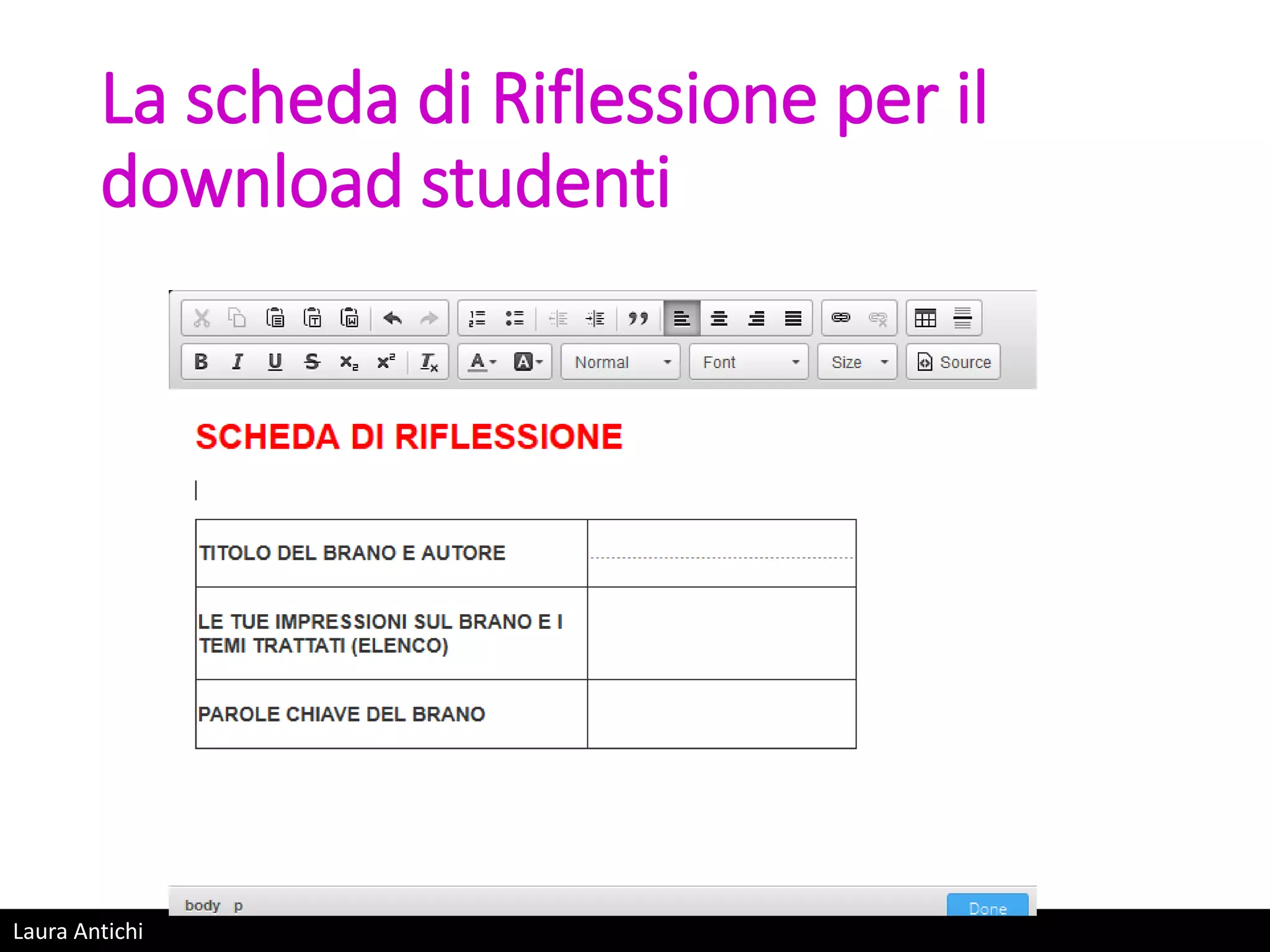
Task: Click the PAROLE CHIAVE DEL BRANO cell
Action: pos(392,714)
